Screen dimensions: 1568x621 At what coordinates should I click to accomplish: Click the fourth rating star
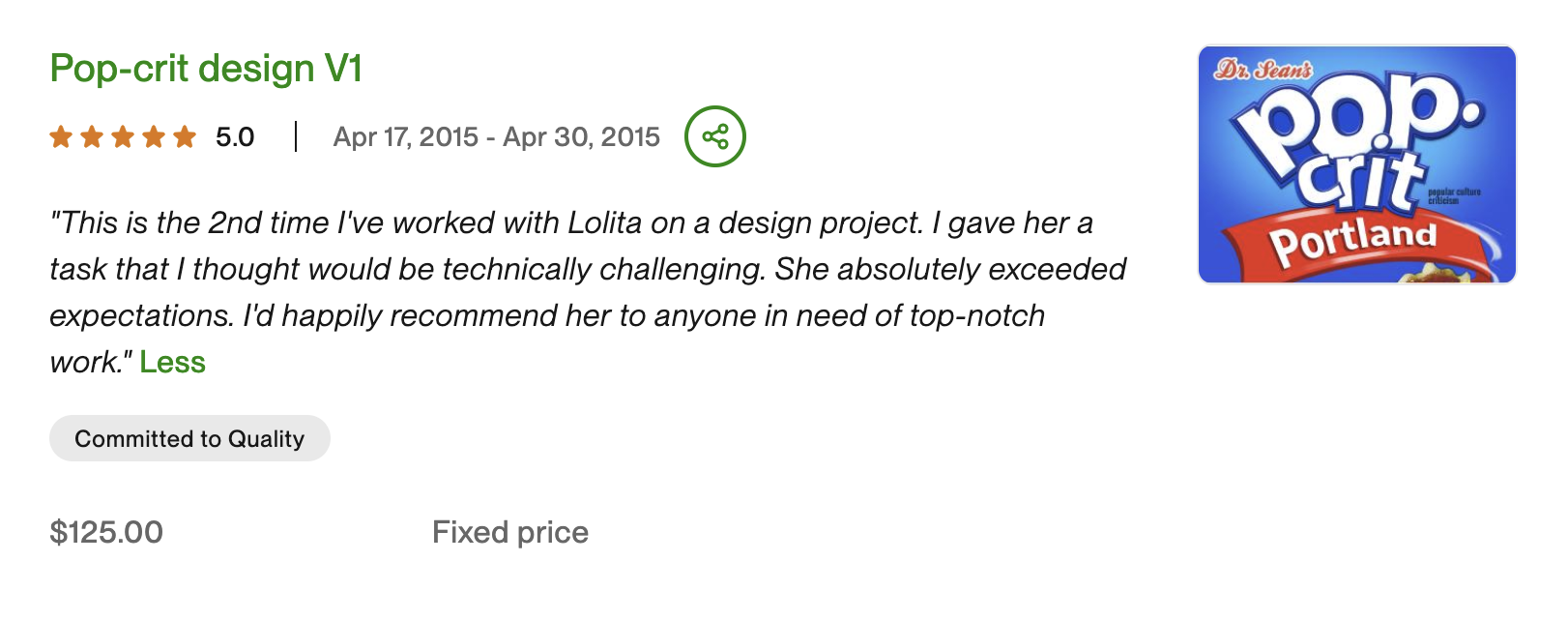point(154,137)
